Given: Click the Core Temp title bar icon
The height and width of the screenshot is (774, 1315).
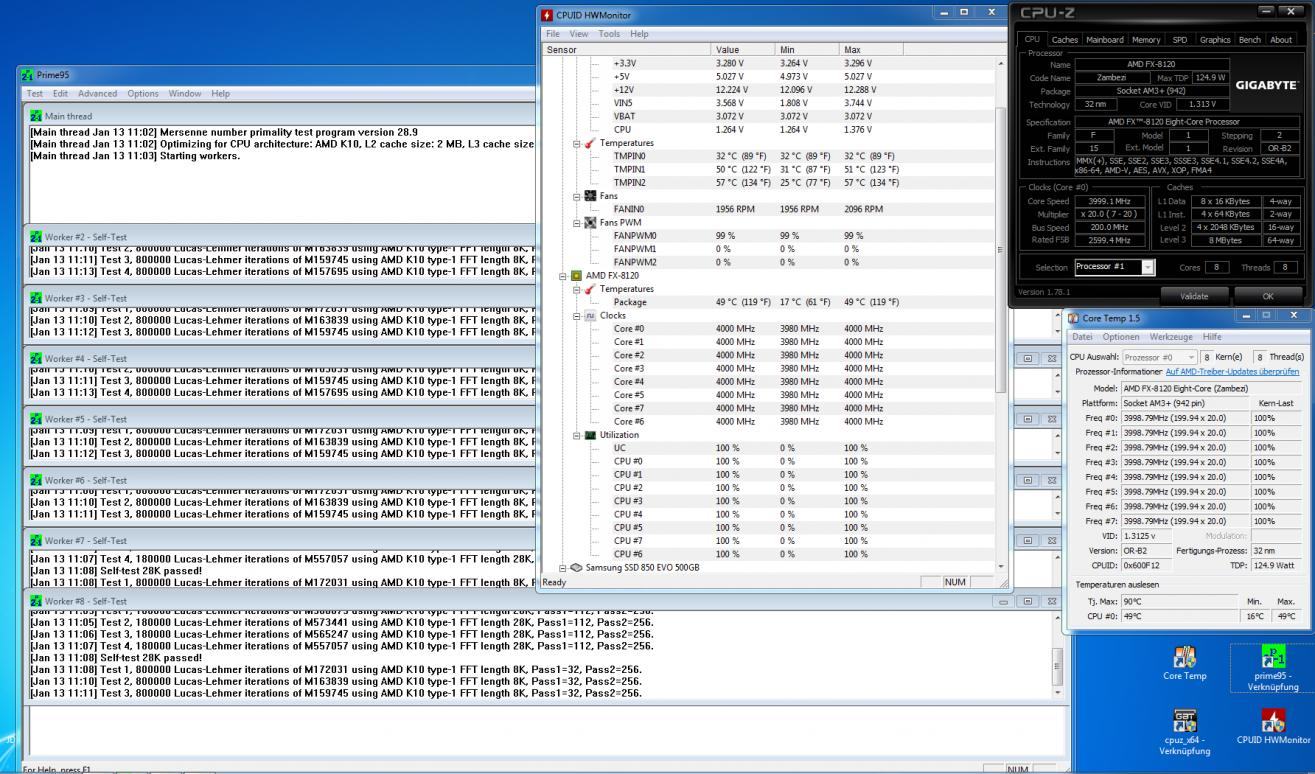Looking at the screenshot, I should pyautogui.click(x=1074, y=317).
